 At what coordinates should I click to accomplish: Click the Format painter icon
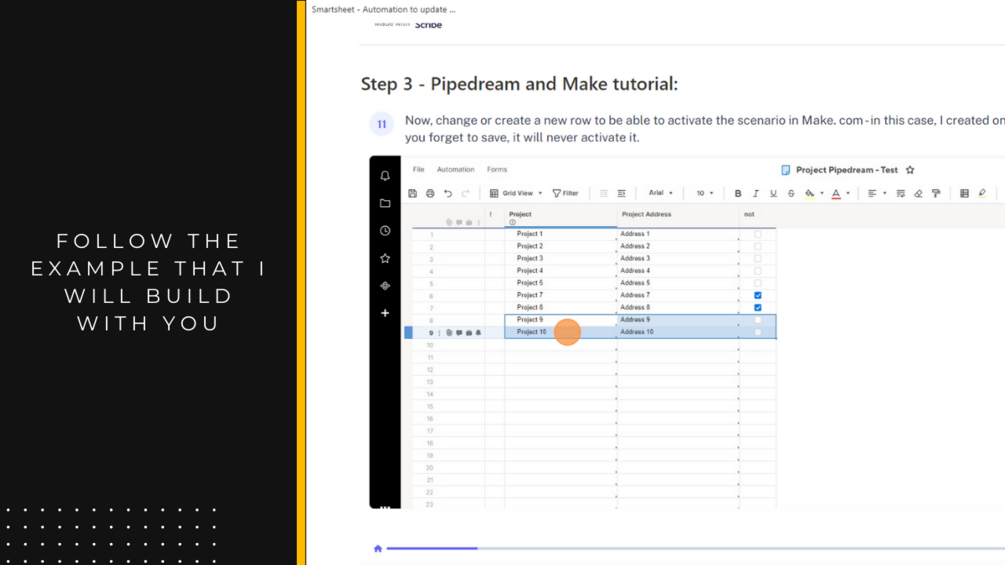pos(936,193)
